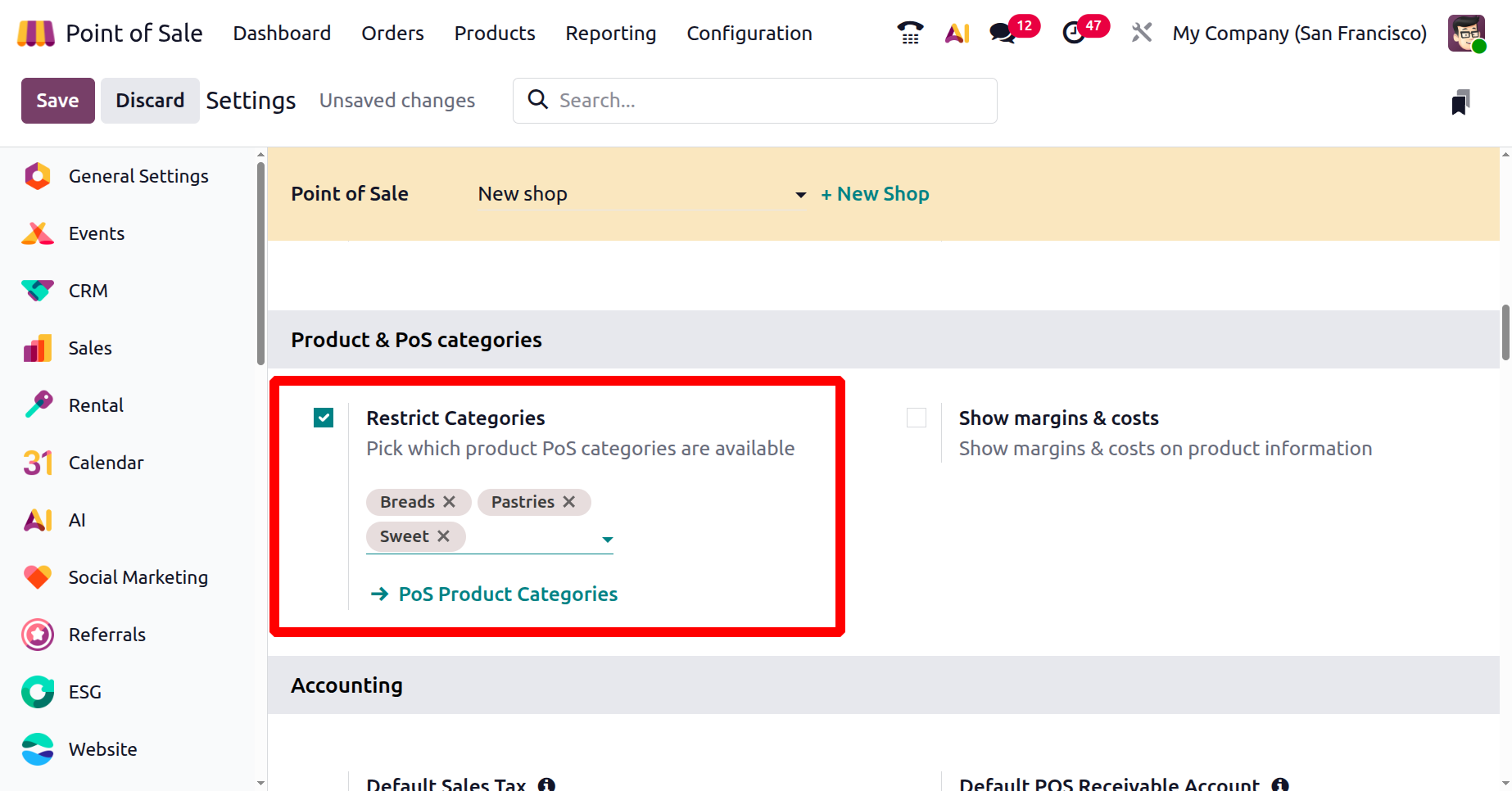Click the Save button

pyautogui.click(x=57, y=101)
